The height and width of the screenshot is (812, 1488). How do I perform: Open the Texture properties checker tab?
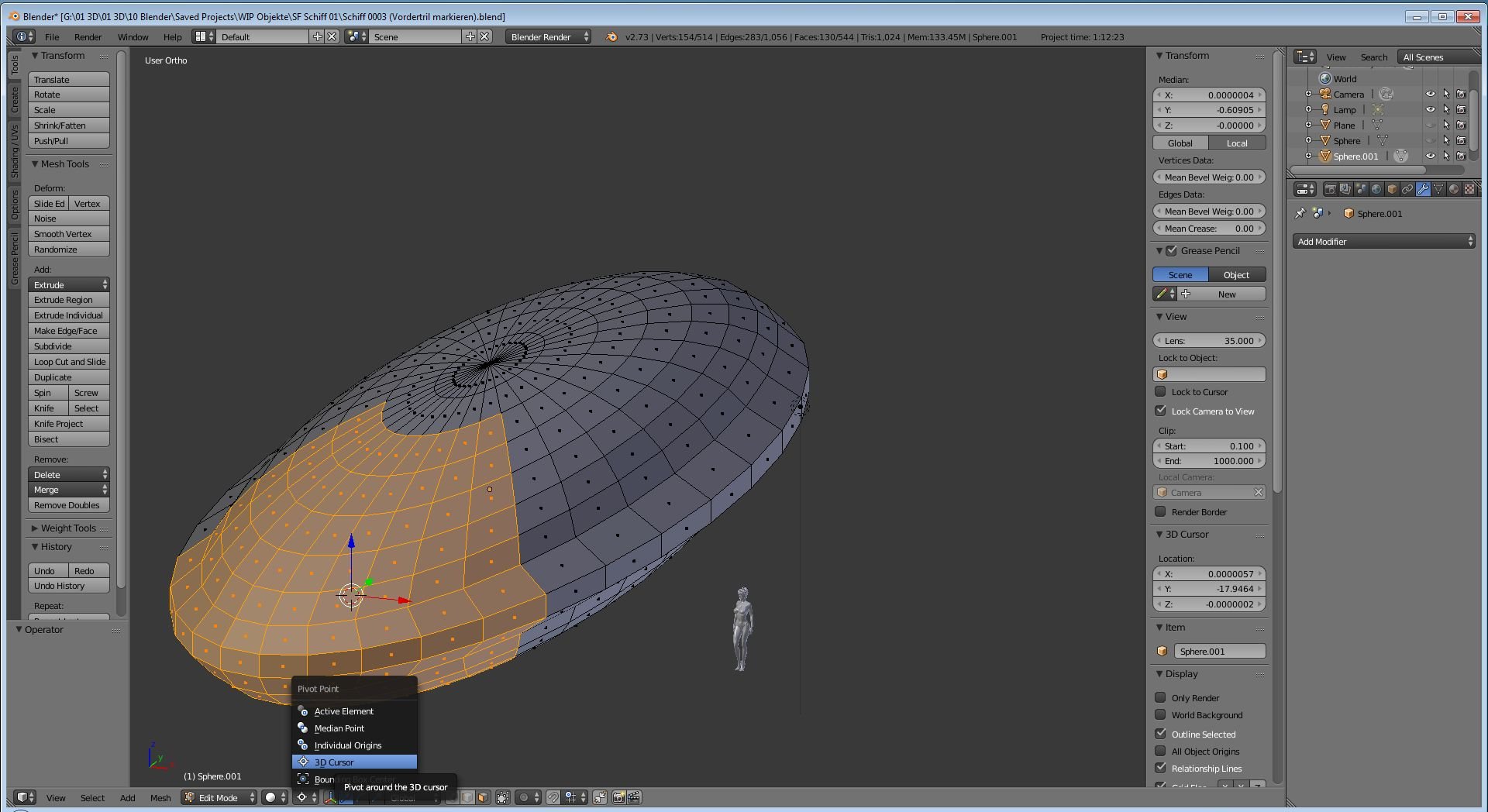click(x=1469, y=189)
